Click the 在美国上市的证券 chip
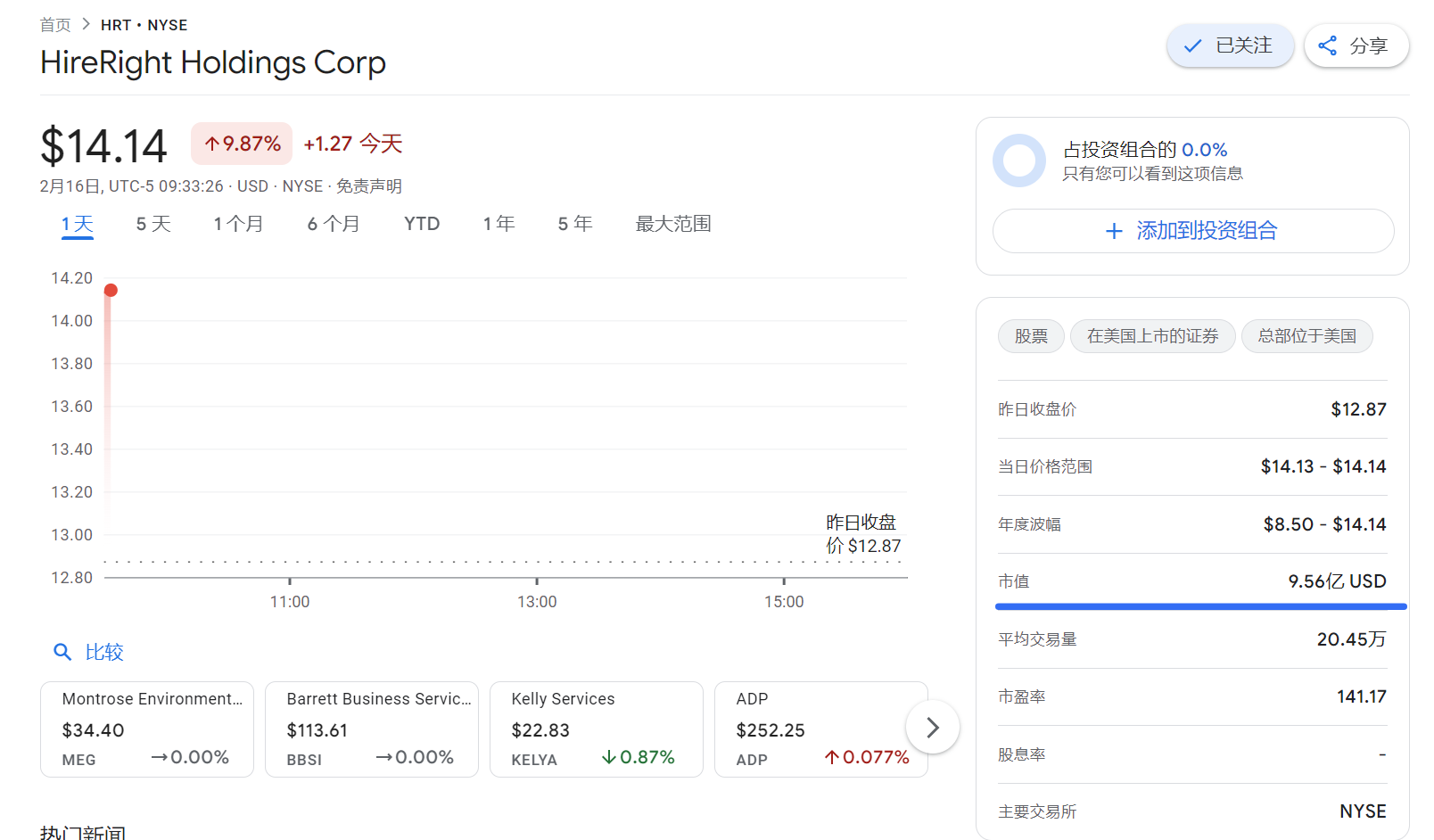 click(1152, 336)
